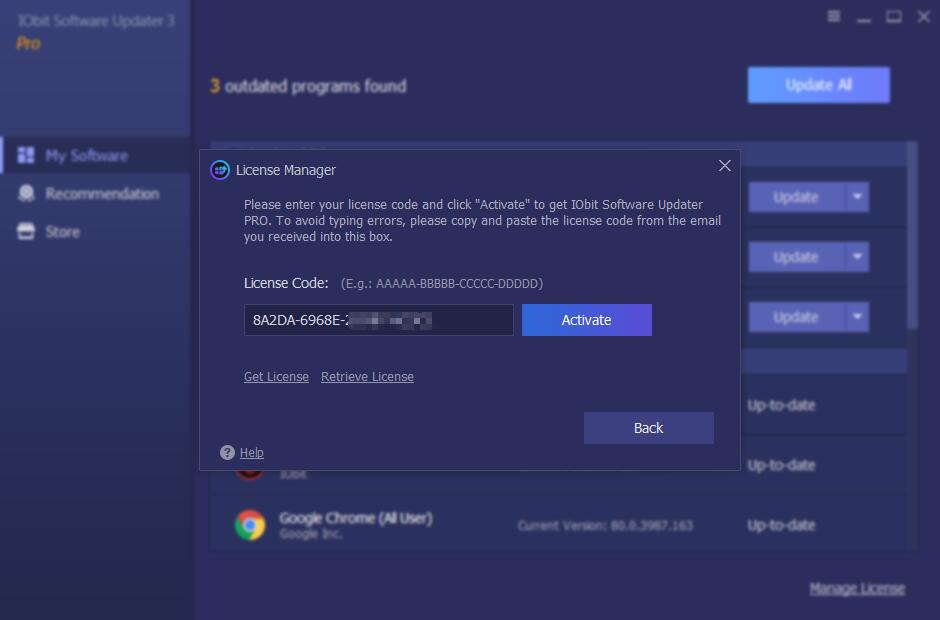This screenshot has height=620, width=940.
Task: Expand the third Update dropdown arrow
Action: 857,317
